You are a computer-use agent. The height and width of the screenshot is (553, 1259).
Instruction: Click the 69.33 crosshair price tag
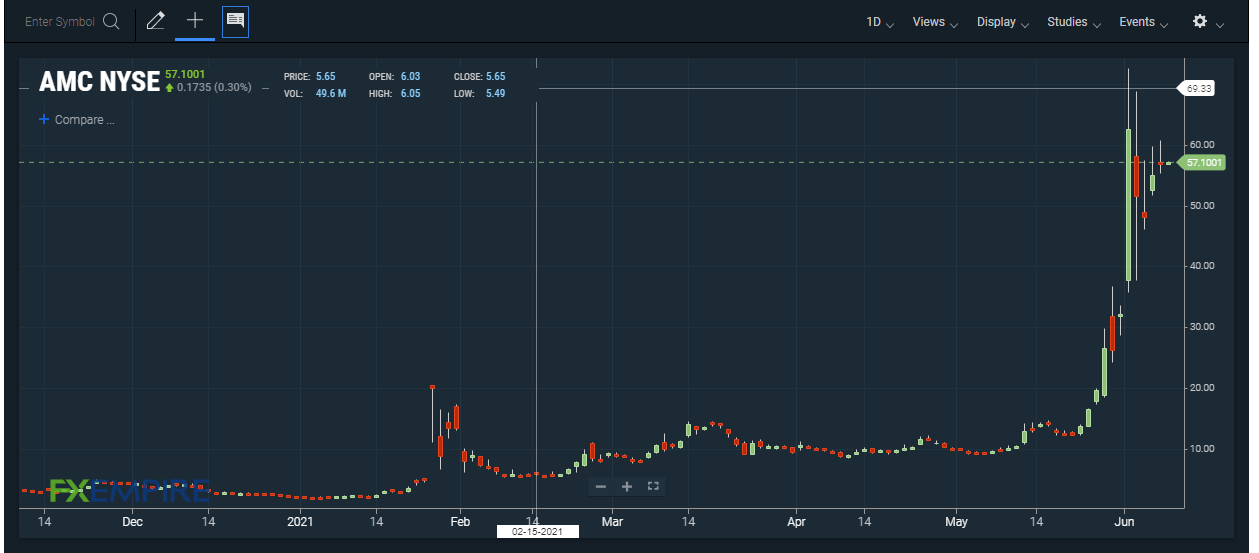(1198, 88)
